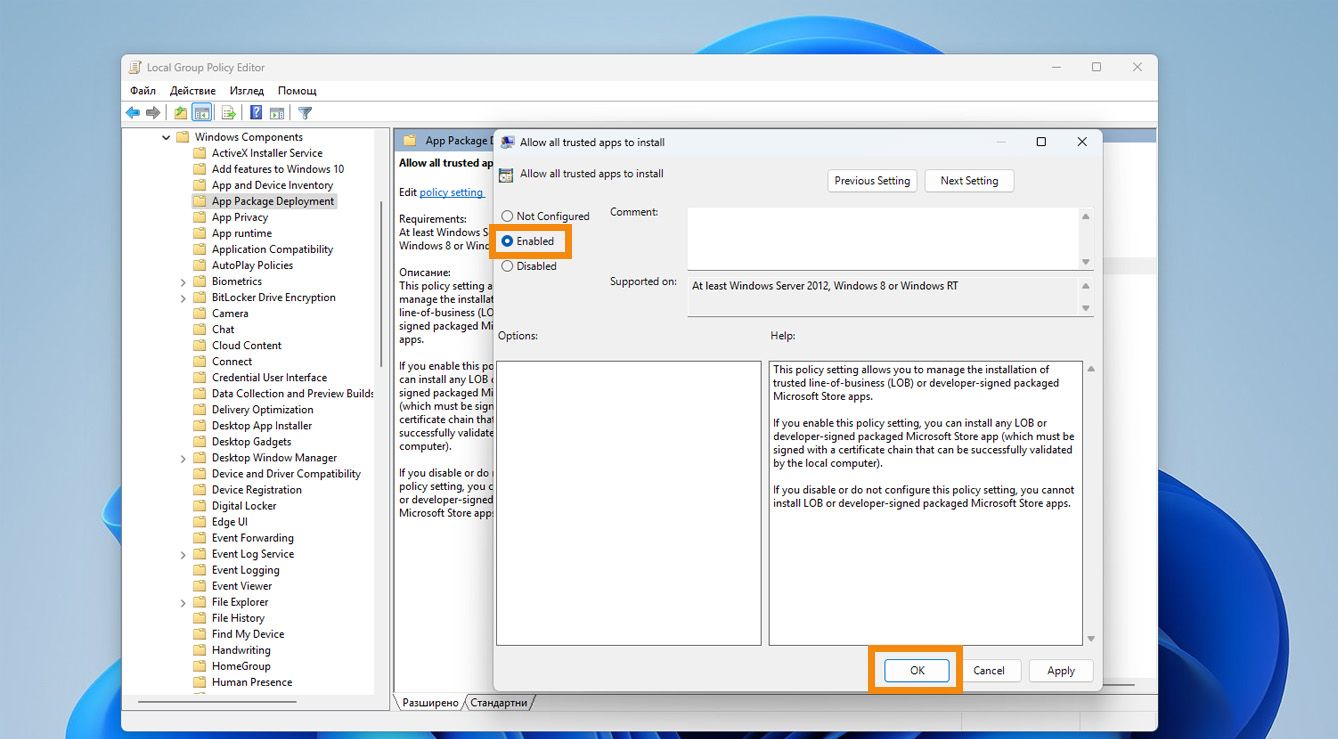Click the folder icon next to Windows Components

tap(182, 137)
